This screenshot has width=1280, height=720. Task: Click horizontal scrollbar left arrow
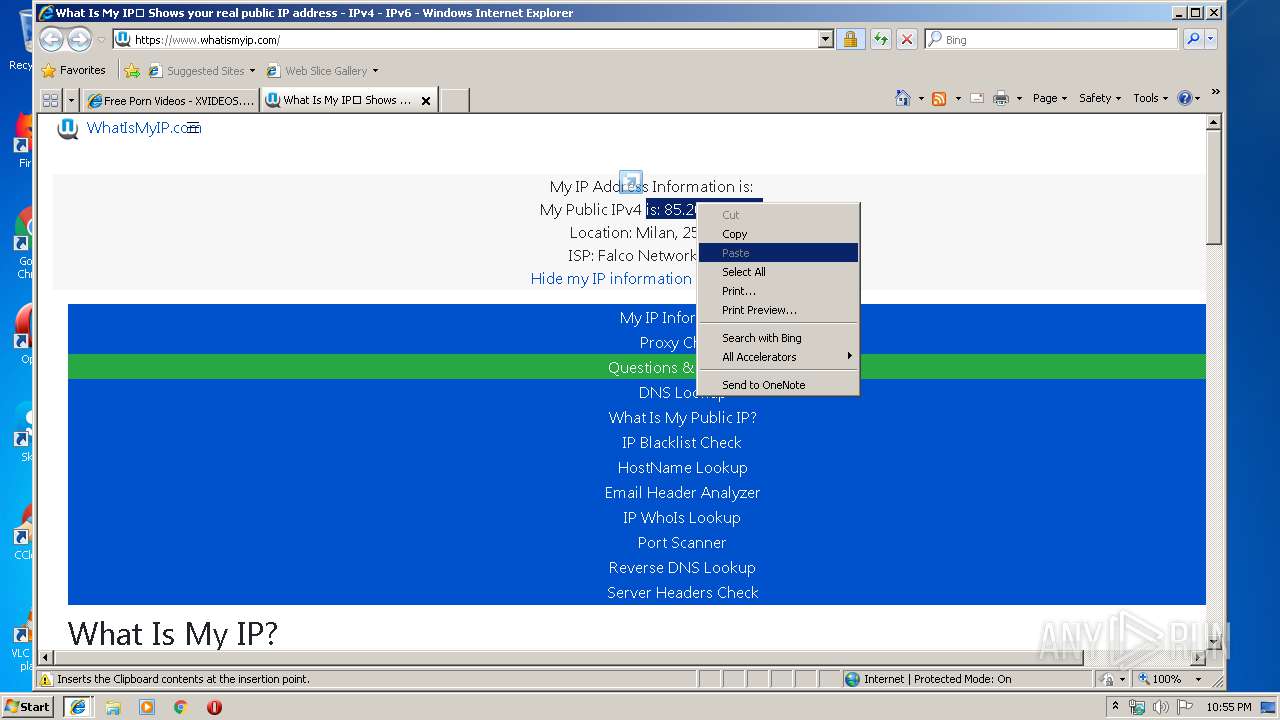46,657
